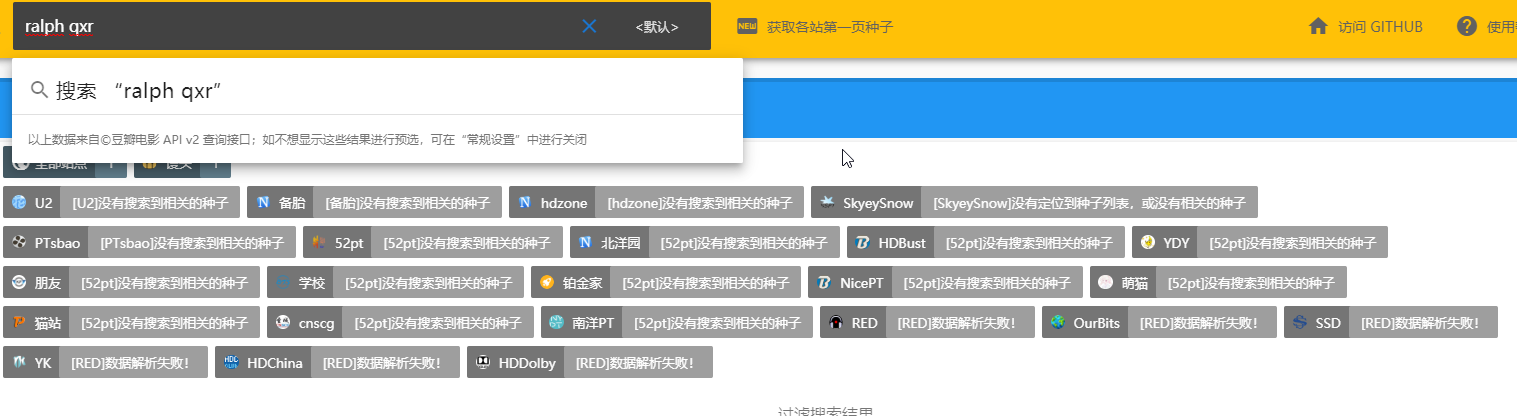Open 获取各站第一页种子 link

pos(830,27)
